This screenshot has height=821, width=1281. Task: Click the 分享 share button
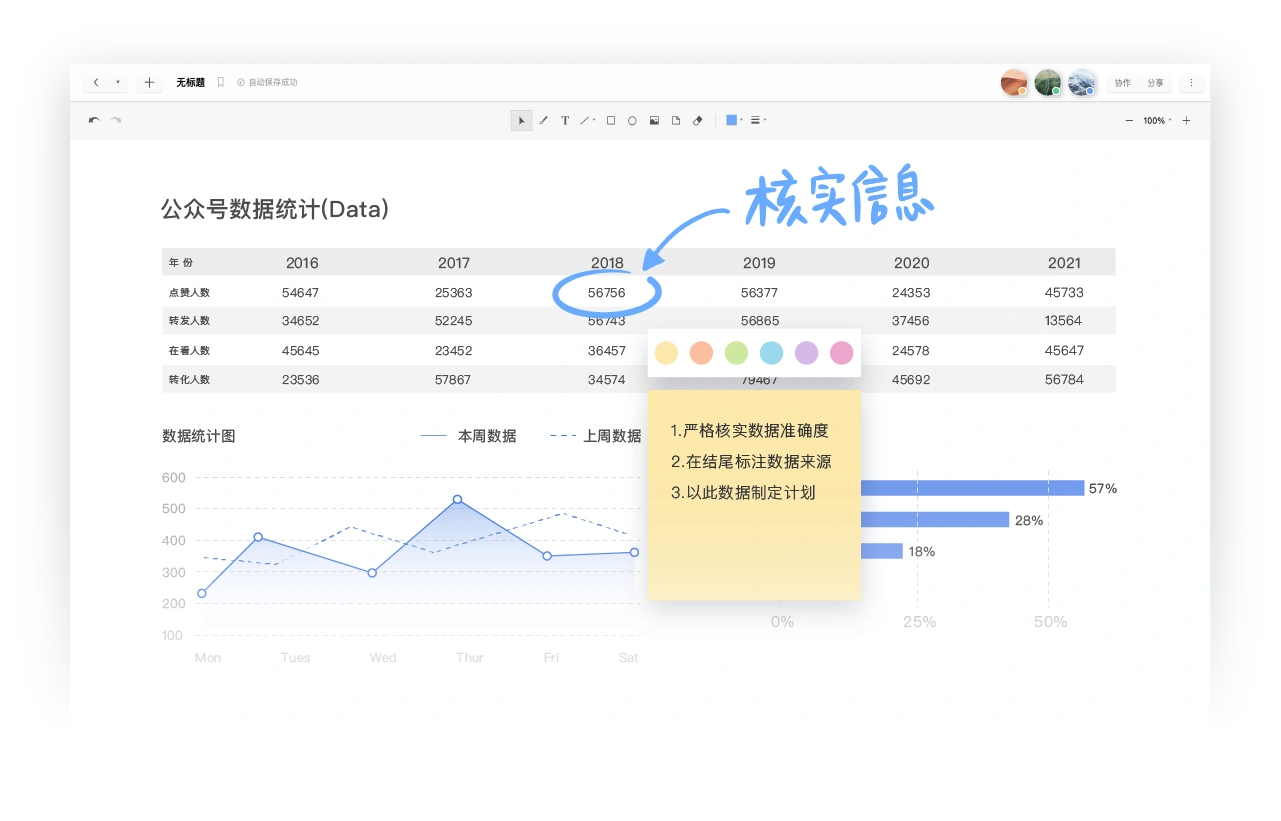click(1155, 83)
